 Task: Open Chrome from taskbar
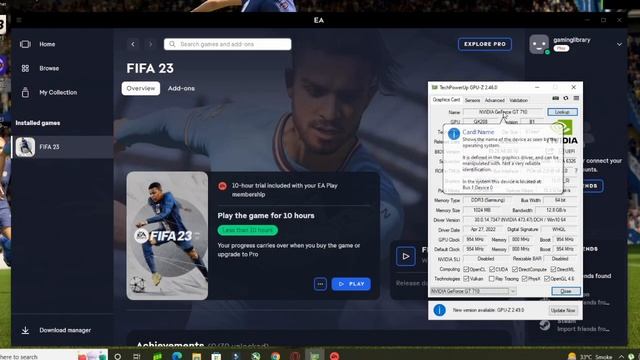[276, 356]
